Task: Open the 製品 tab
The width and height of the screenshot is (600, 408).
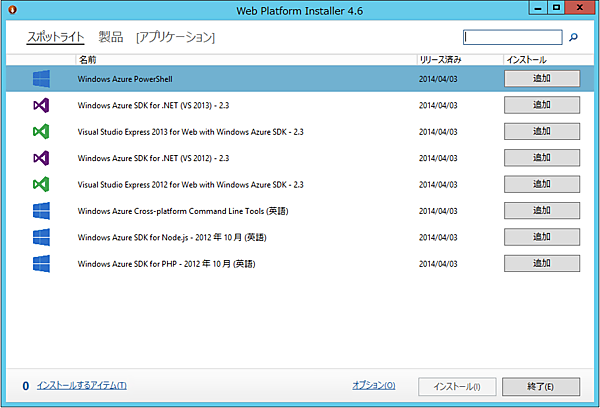Action: [x=111, y=37]
